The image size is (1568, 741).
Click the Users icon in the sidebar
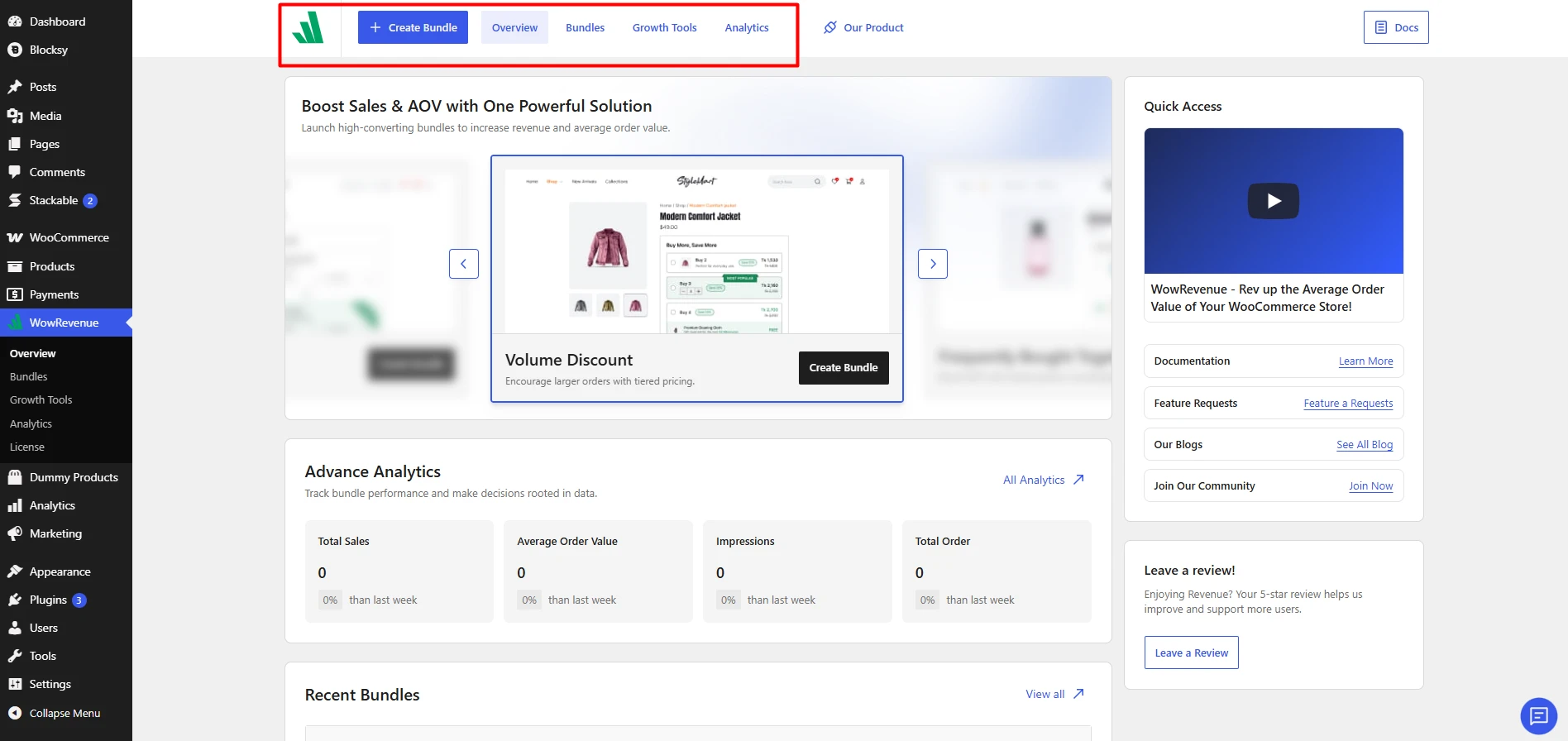(x=15, y=628)
